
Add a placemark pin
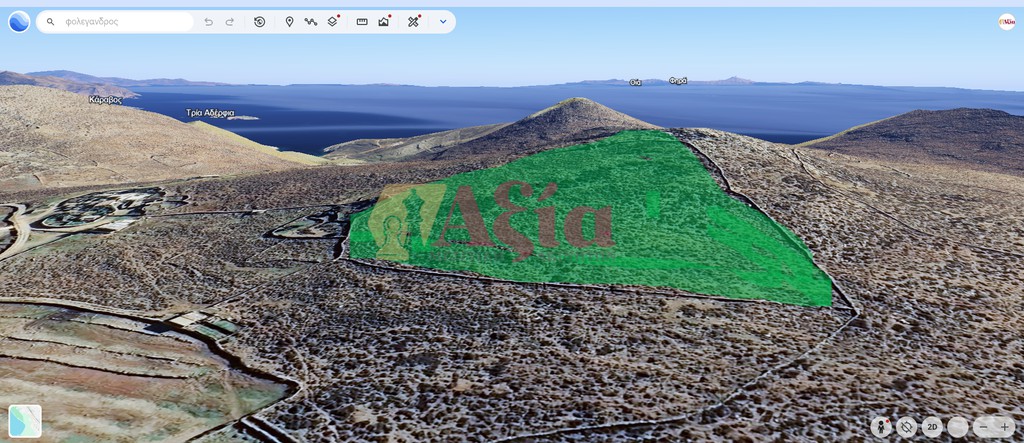[x=289, y=22]
